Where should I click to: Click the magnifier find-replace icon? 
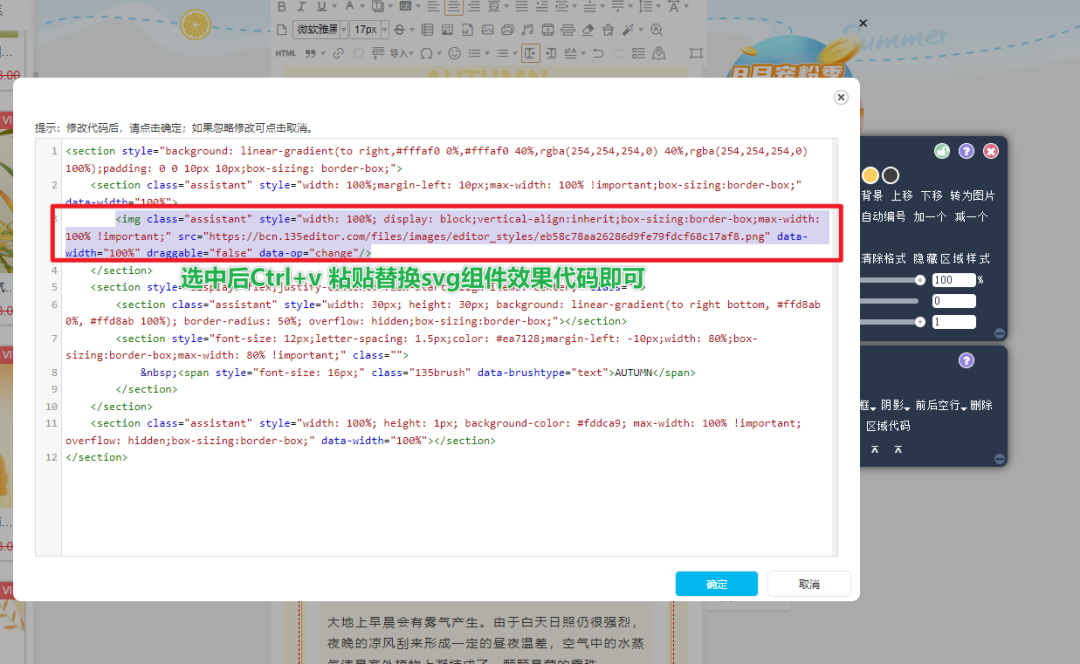[656, 30]
